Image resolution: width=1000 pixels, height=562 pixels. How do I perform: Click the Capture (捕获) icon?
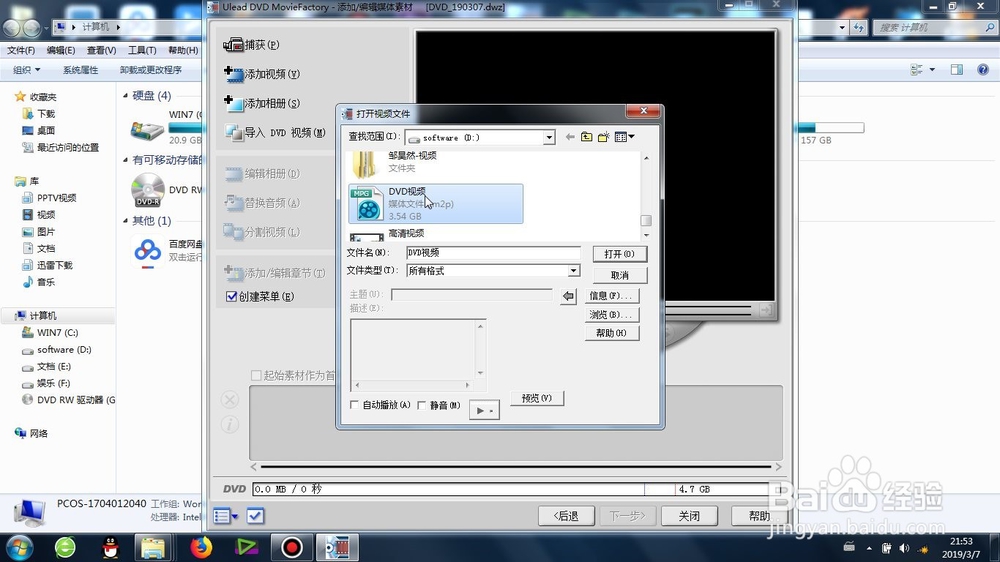point(233,45)
